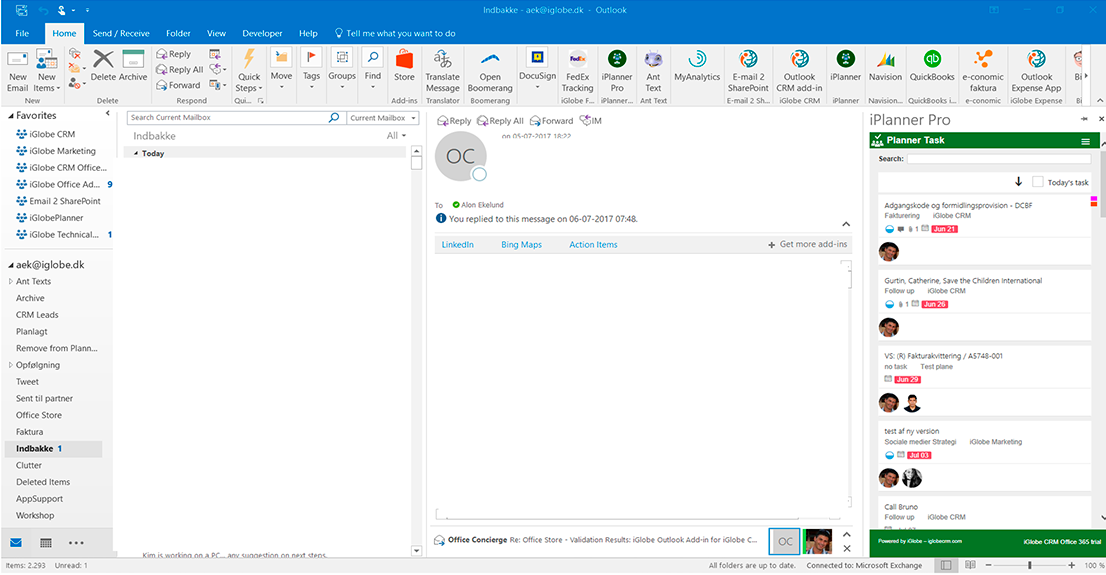
Task: Open the Groups icon
Action: (342, 58)
